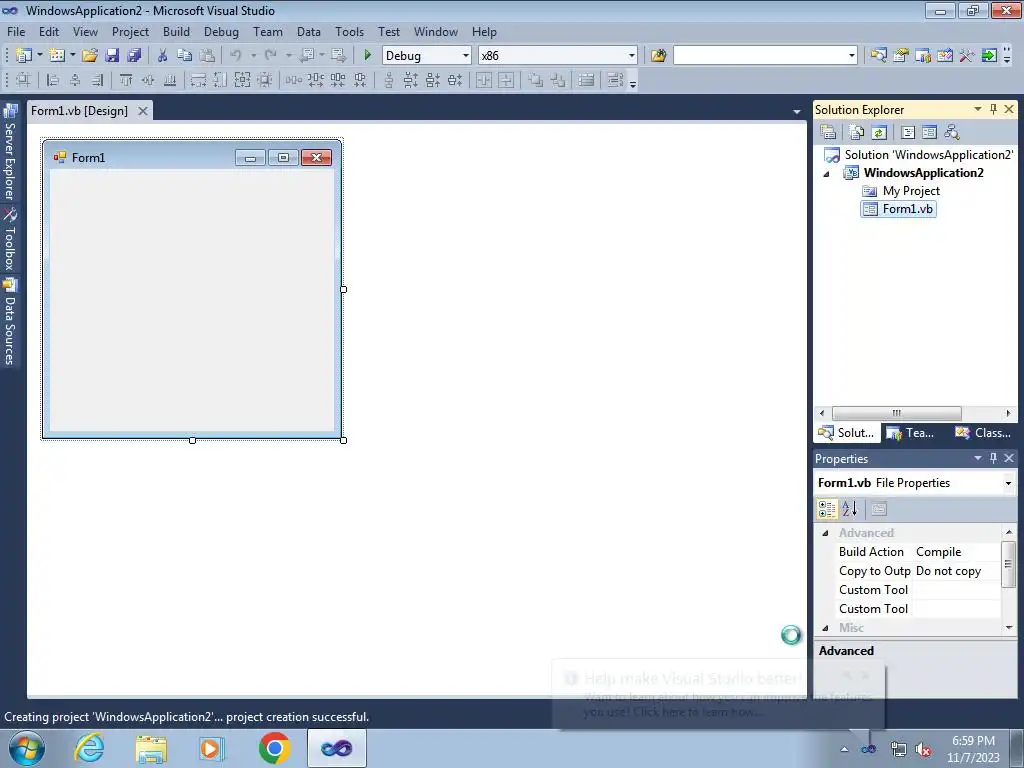Toggle Categorized view in Properties panel
Screen dimensions: 1024x768
coord(827,509)
